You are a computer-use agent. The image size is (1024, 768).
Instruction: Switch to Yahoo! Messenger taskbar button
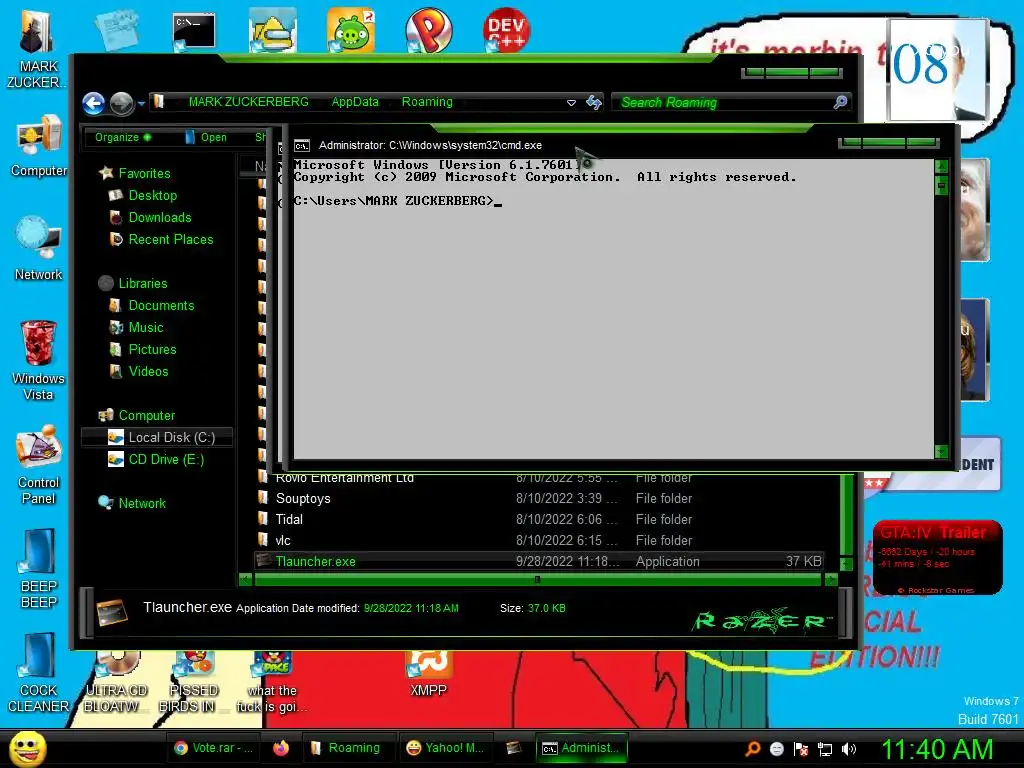(x=445, y=748)
